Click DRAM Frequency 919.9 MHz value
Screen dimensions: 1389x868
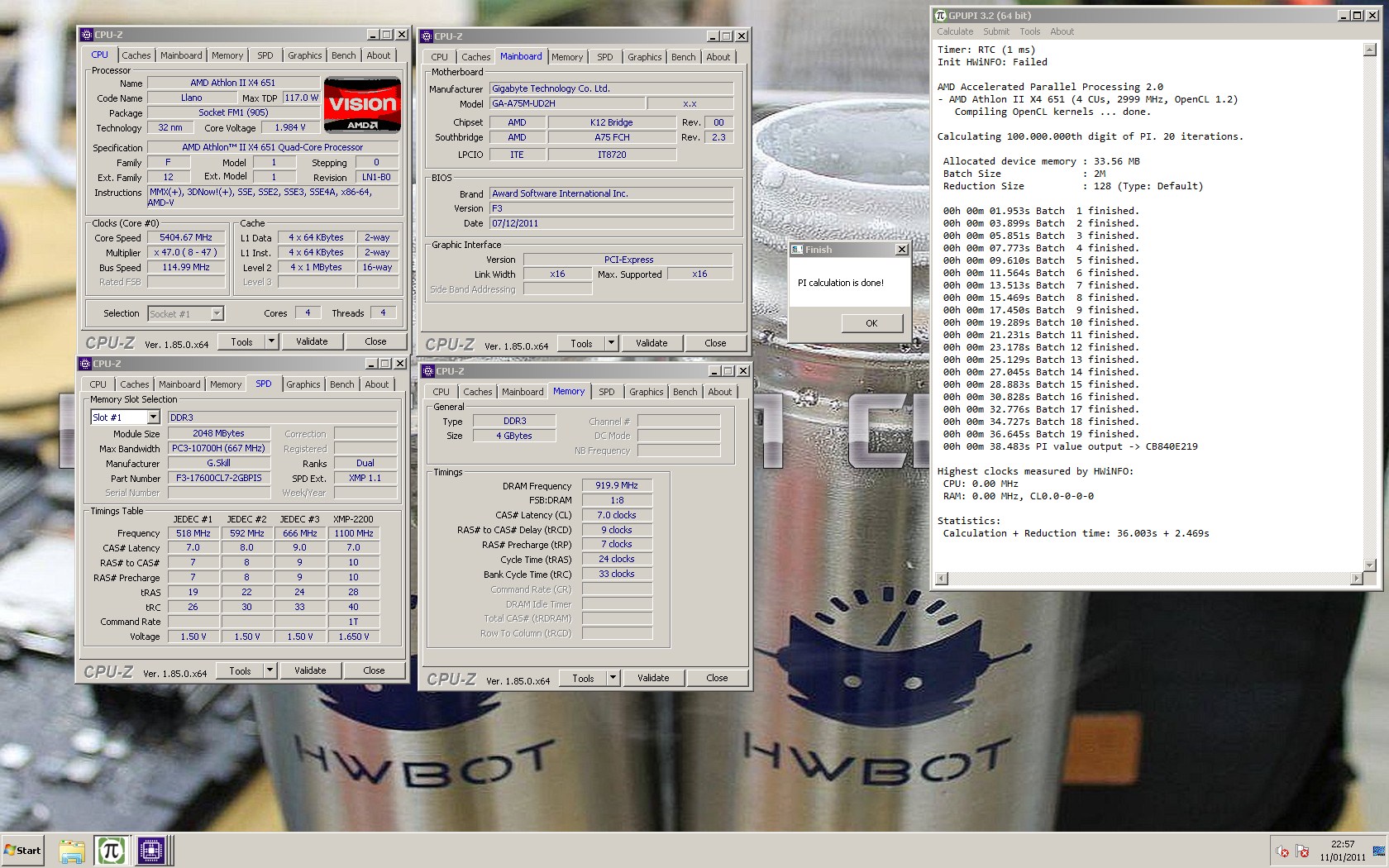click(617, 485)
